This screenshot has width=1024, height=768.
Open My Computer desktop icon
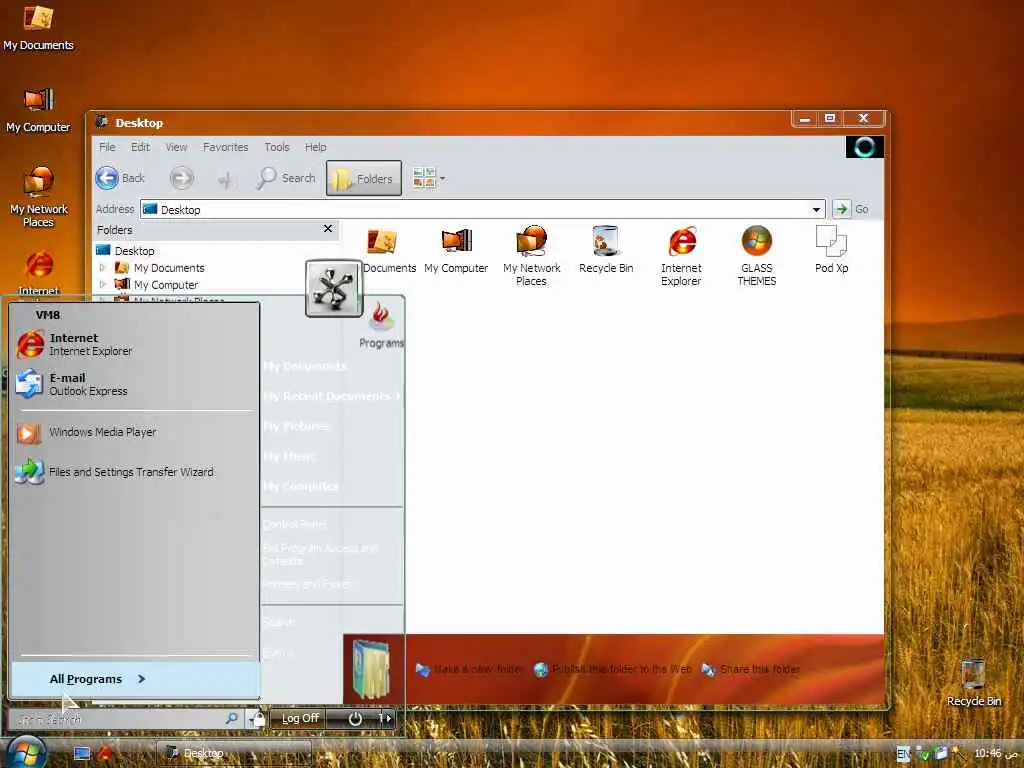38,110
